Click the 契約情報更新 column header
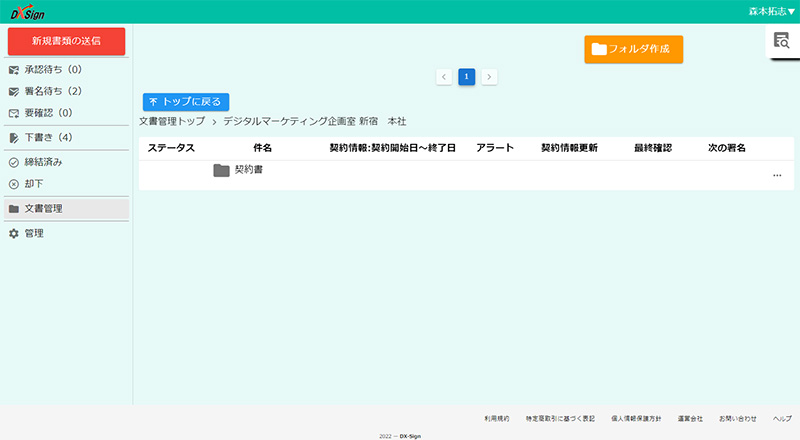Image resolution: width=800 pixels, height=440 pixels. [569, 148]
